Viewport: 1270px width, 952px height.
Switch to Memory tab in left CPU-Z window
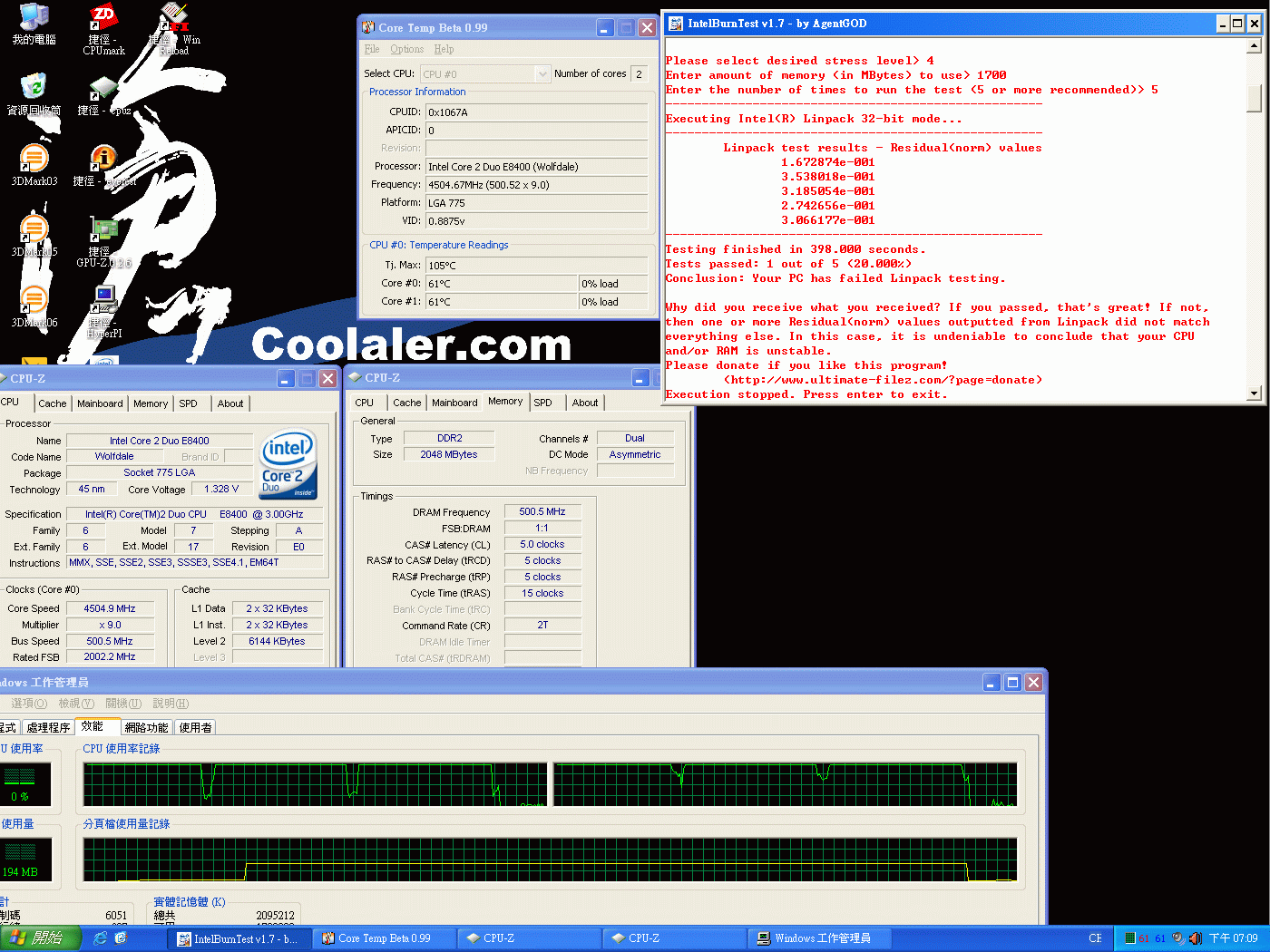click(151, 403)
